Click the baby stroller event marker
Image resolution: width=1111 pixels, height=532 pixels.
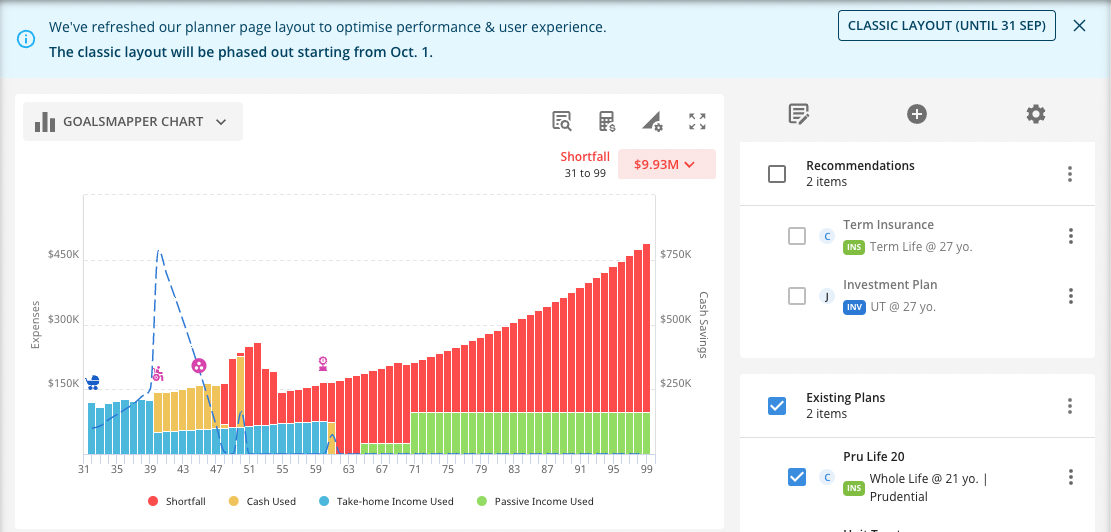pos(93,382)
